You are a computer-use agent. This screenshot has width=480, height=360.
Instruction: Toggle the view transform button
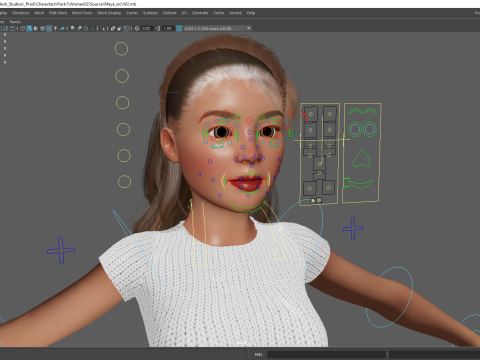(179, 28)
